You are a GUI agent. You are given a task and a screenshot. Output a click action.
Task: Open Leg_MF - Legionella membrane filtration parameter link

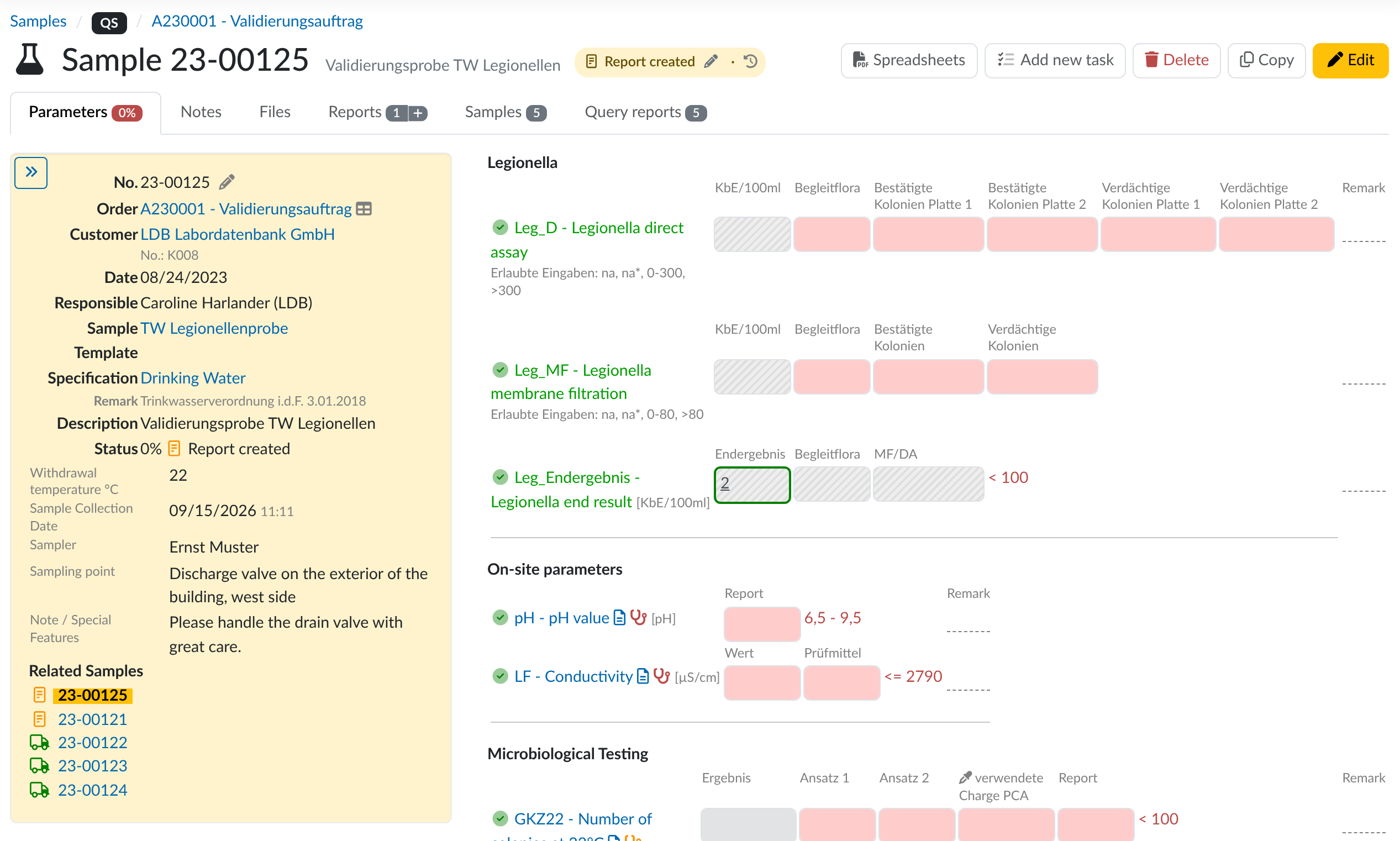(x=570, y=381)
